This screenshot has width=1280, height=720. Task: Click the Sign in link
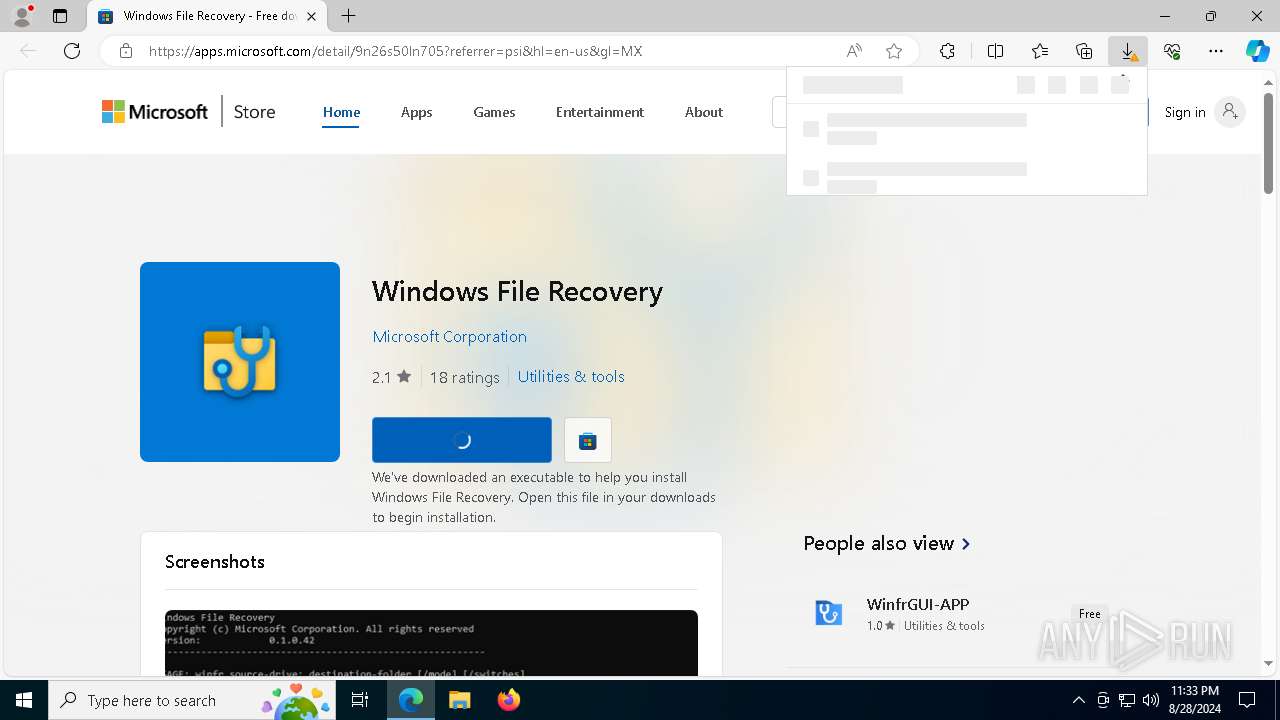pos(1185,112)
